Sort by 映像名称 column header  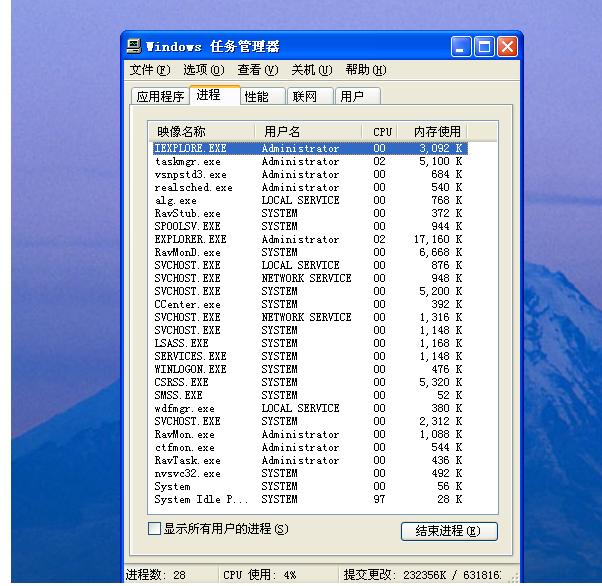click(202, 132)
